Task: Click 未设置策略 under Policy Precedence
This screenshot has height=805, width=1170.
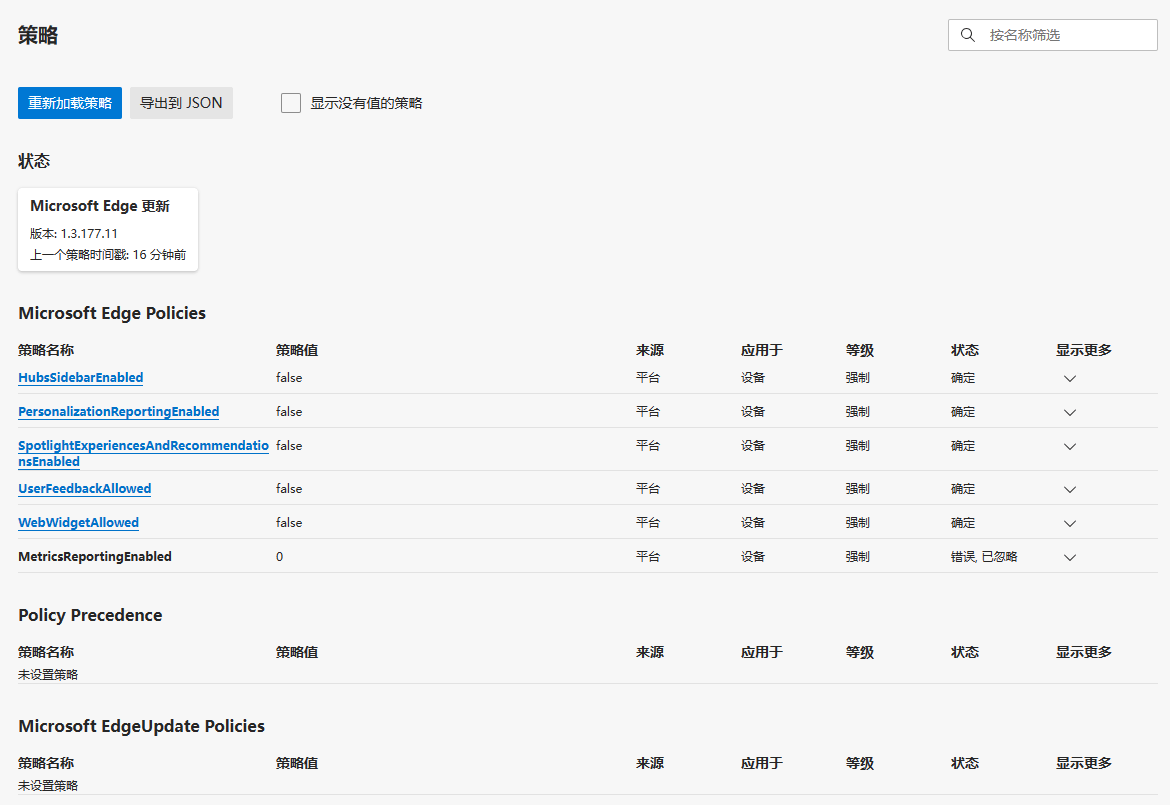Action: pyautogui.click(x=48, y=674)
